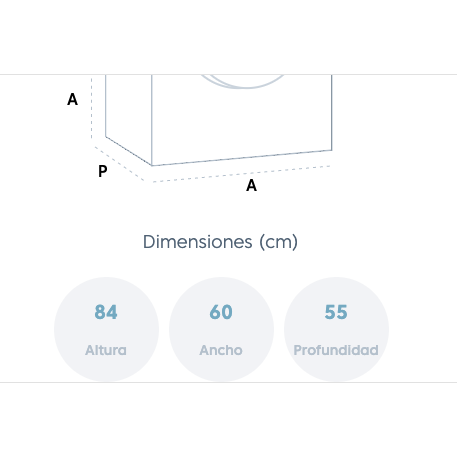Select the 55 depth value
This screenshot has width=457, height=457.
point(336,312)
